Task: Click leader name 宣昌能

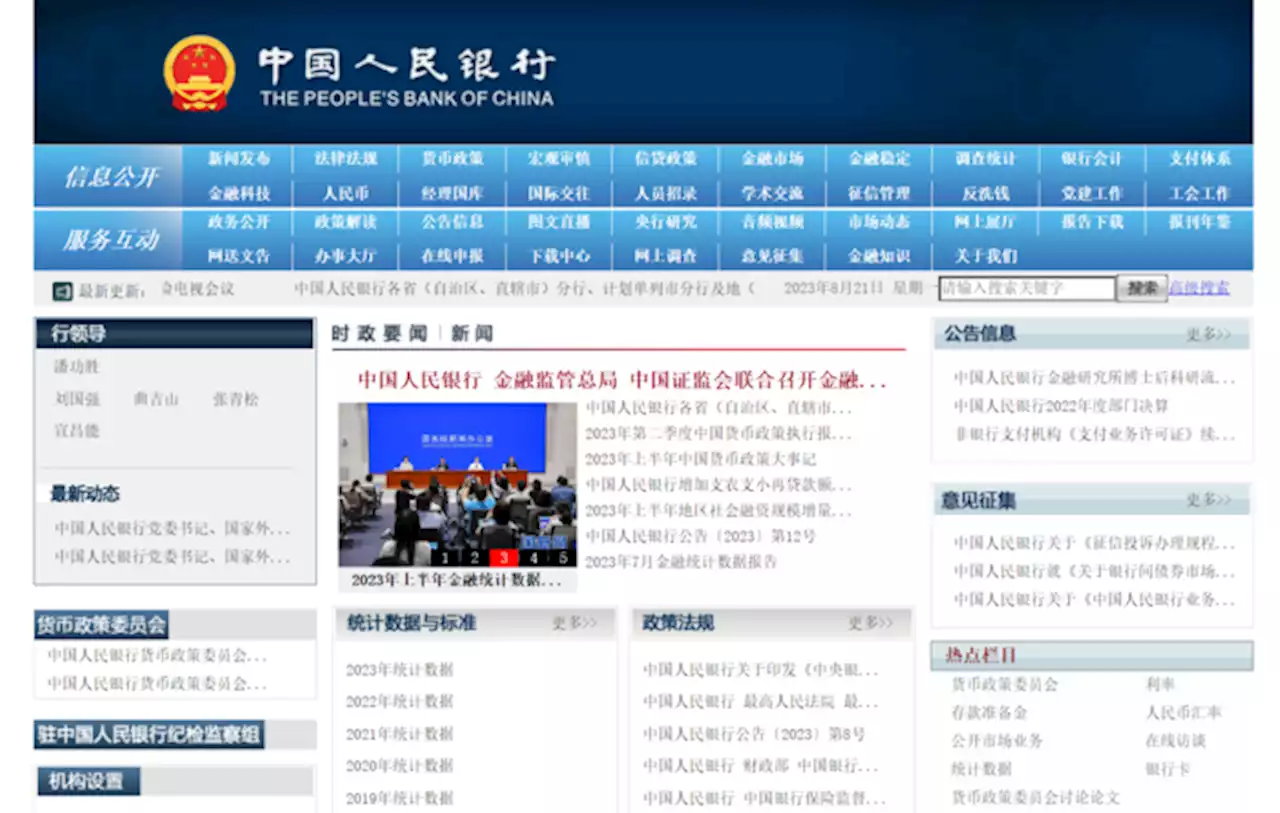Action: click(77, 431)
